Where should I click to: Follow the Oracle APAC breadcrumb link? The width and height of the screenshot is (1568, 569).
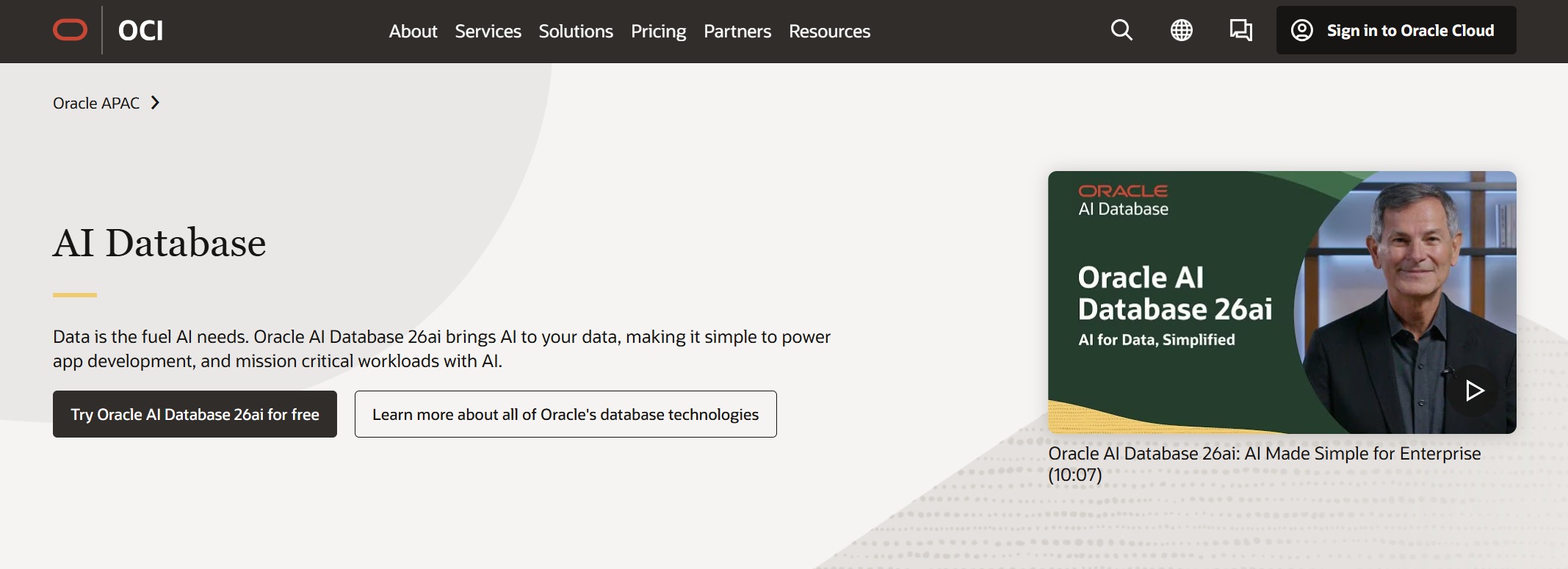[x=96, y=103]
